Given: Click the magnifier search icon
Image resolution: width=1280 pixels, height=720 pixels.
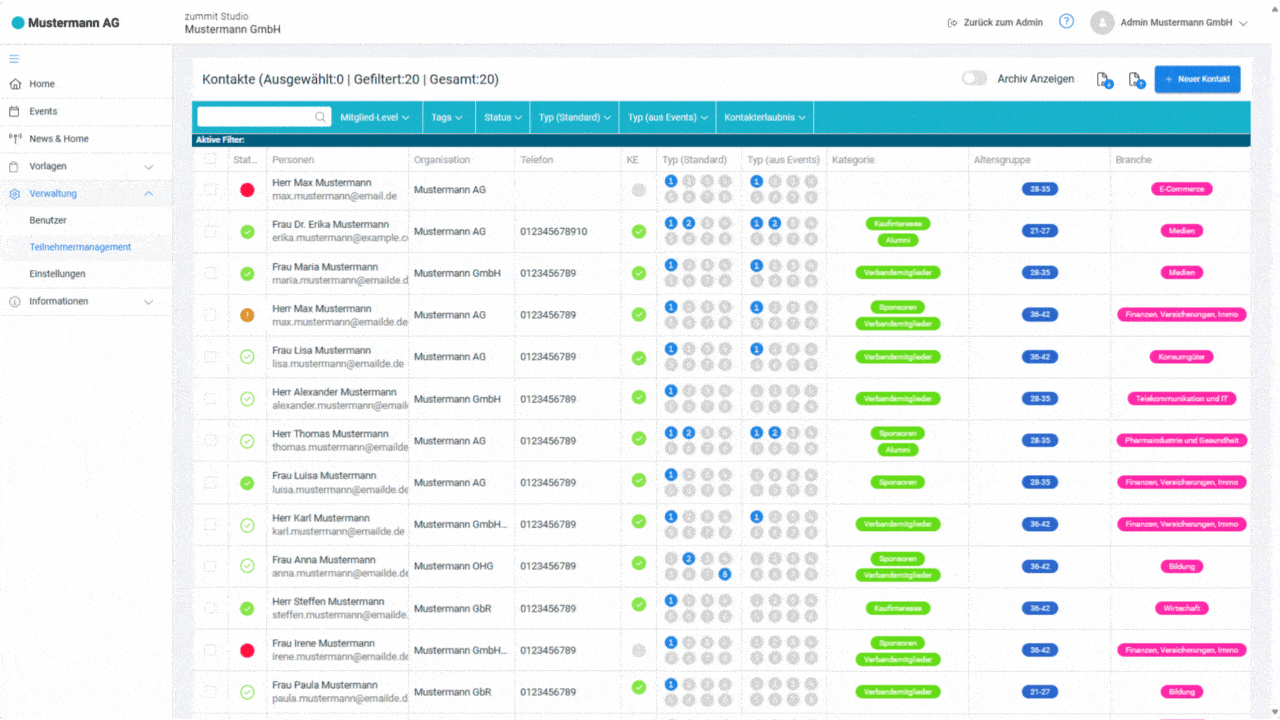Looking at the screenshot, I should point(321,117).
